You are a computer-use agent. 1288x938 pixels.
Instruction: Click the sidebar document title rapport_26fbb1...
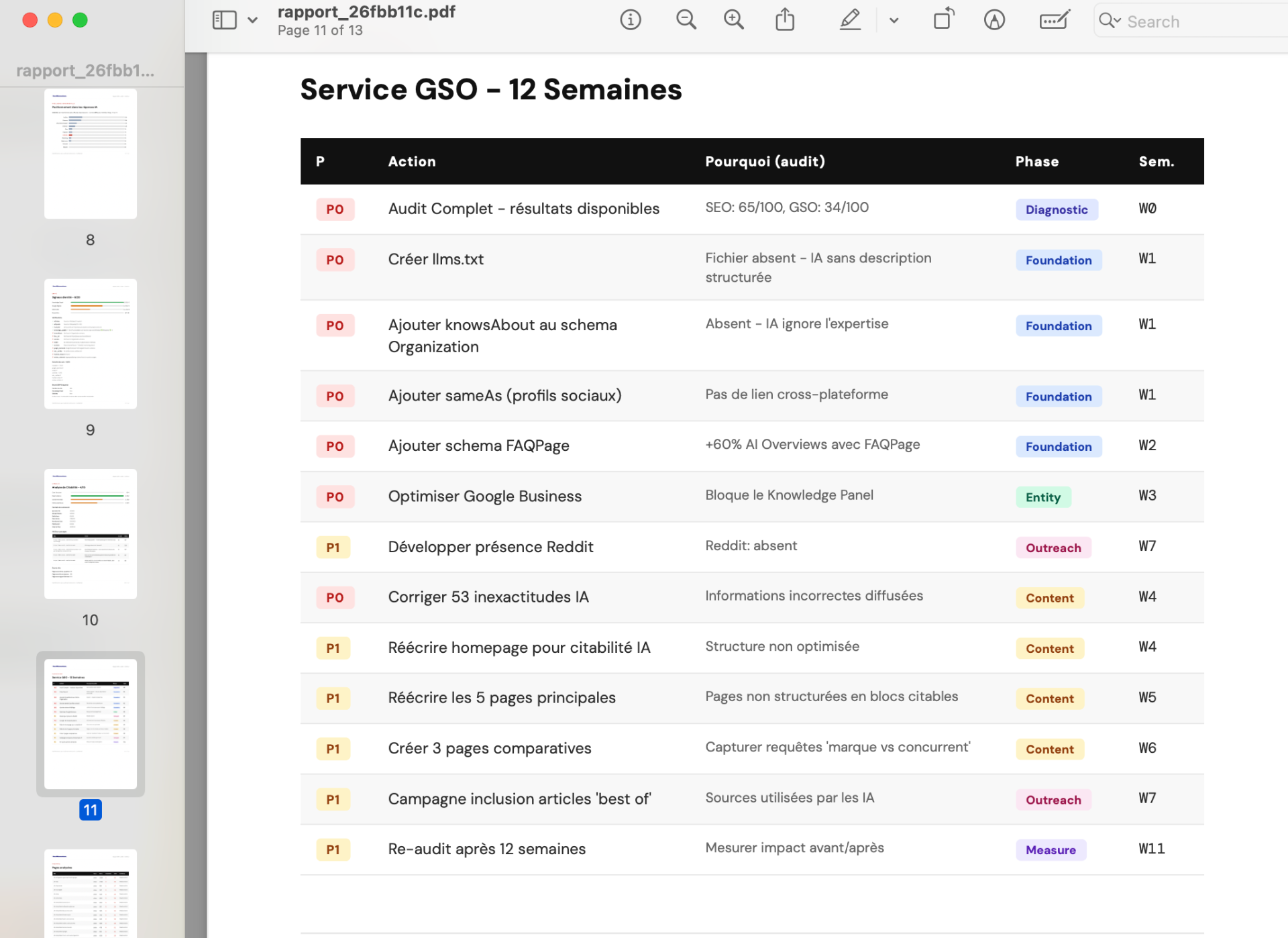[x=85, y=70]
